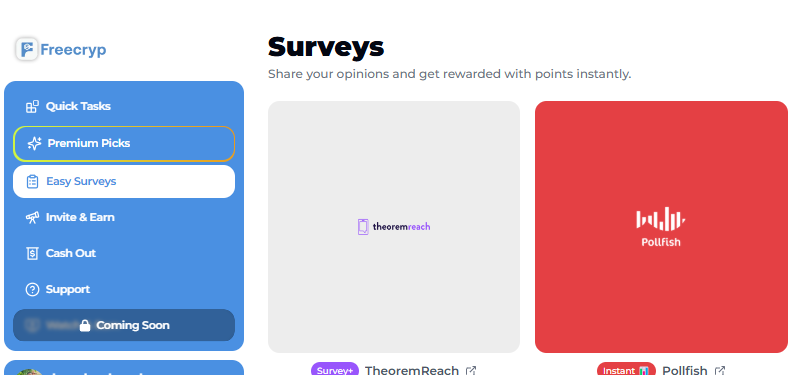The width and height of the screenshot is (809, 375).
Task: Open the Support page
Action: pos(124,289)
